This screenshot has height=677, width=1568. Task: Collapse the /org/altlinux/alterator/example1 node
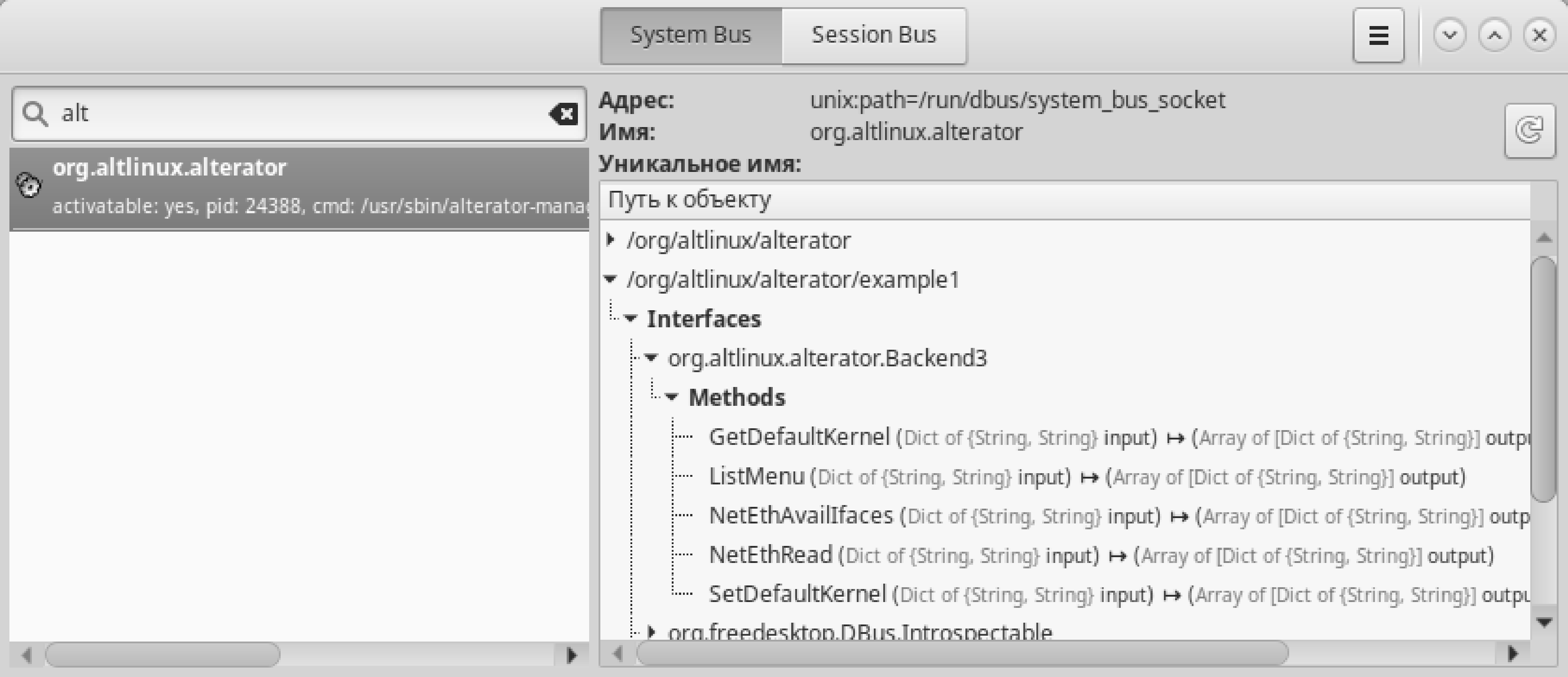(611, 279)
